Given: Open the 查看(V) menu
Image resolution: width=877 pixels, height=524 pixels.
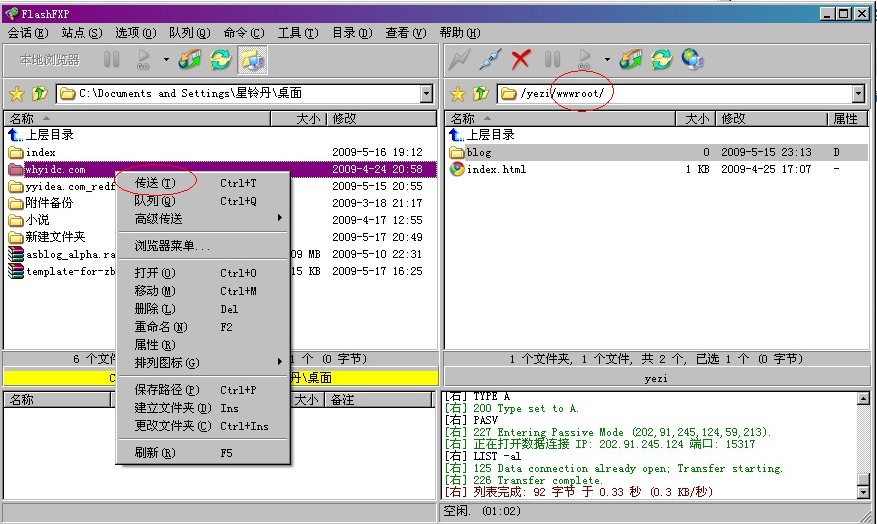Looking at the screenshot, I should tap(406, 33).
